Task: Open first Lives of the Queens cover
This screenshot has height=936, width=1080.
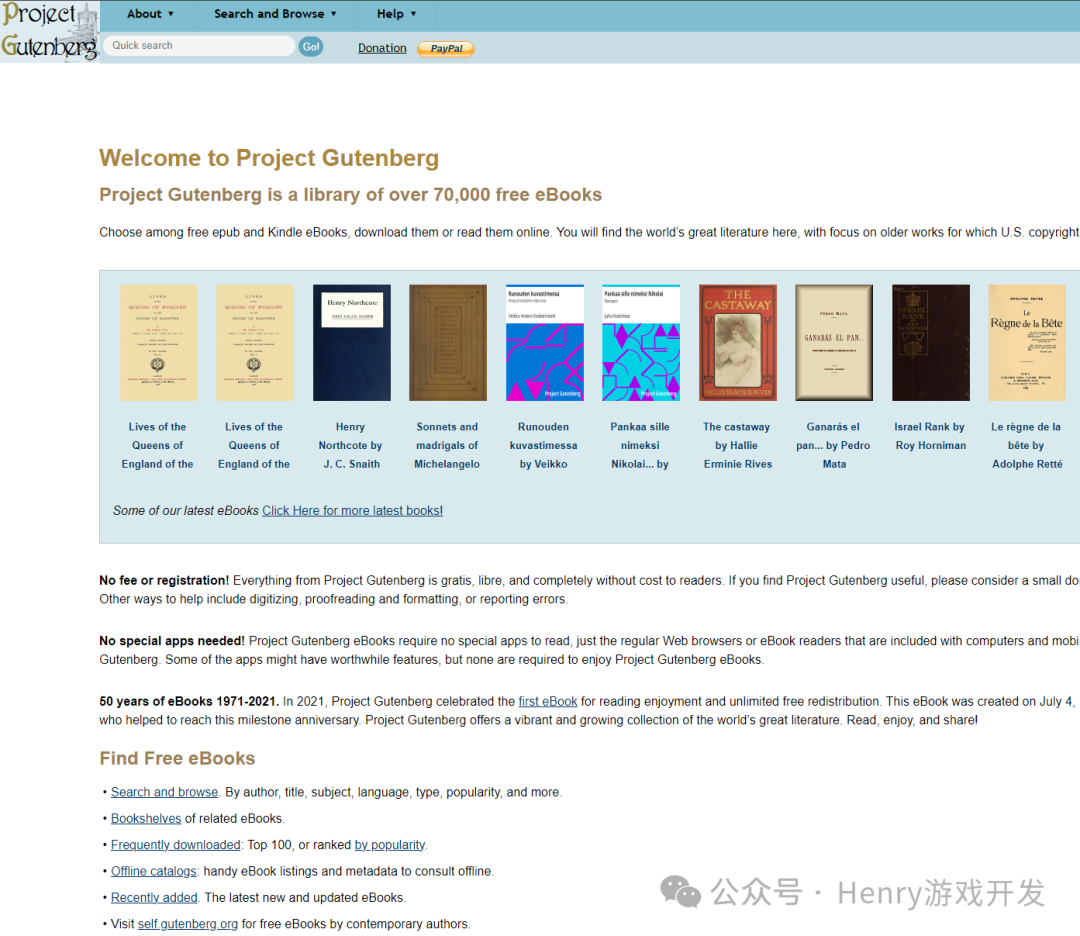Action: [158, 342]
